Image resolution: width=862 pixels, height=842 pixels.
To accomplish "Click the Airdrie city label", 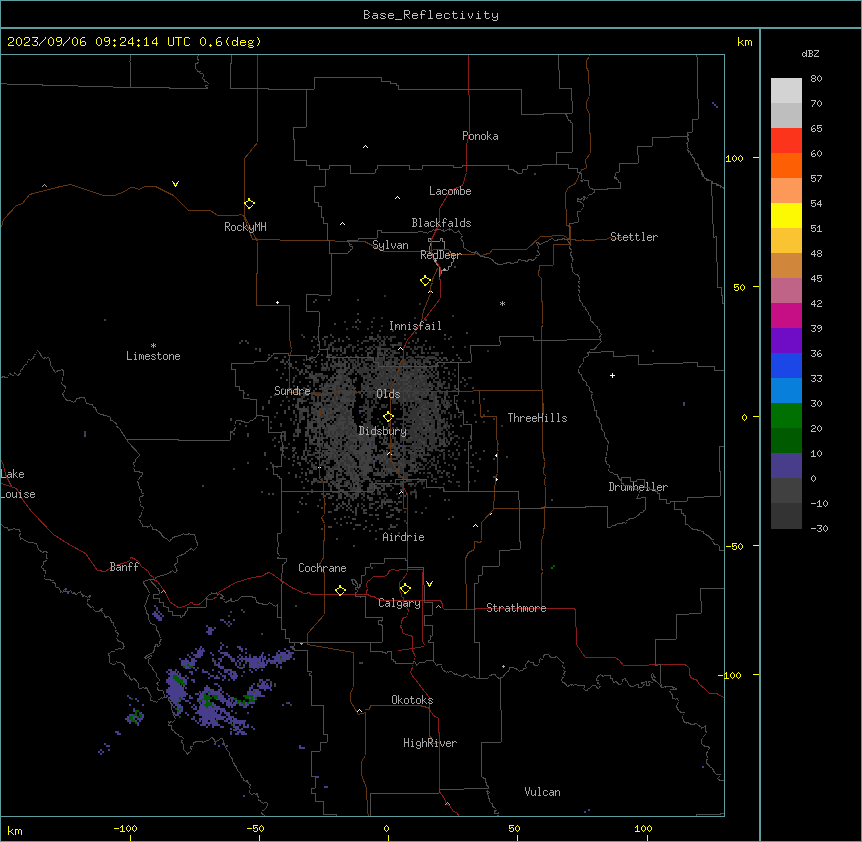I will [x=403, y=537].
